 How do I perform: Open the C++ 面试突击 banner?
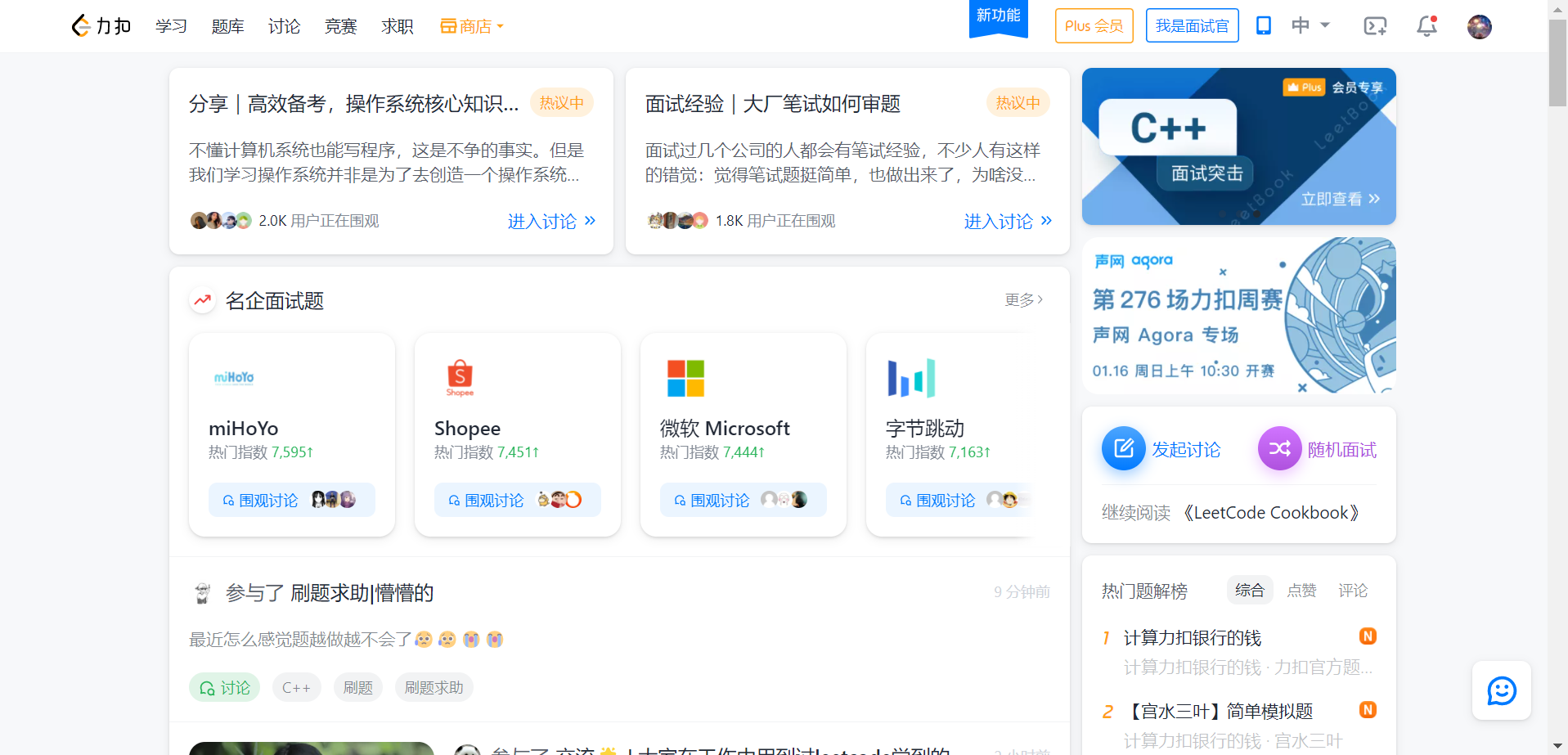tap(1238, 146)
